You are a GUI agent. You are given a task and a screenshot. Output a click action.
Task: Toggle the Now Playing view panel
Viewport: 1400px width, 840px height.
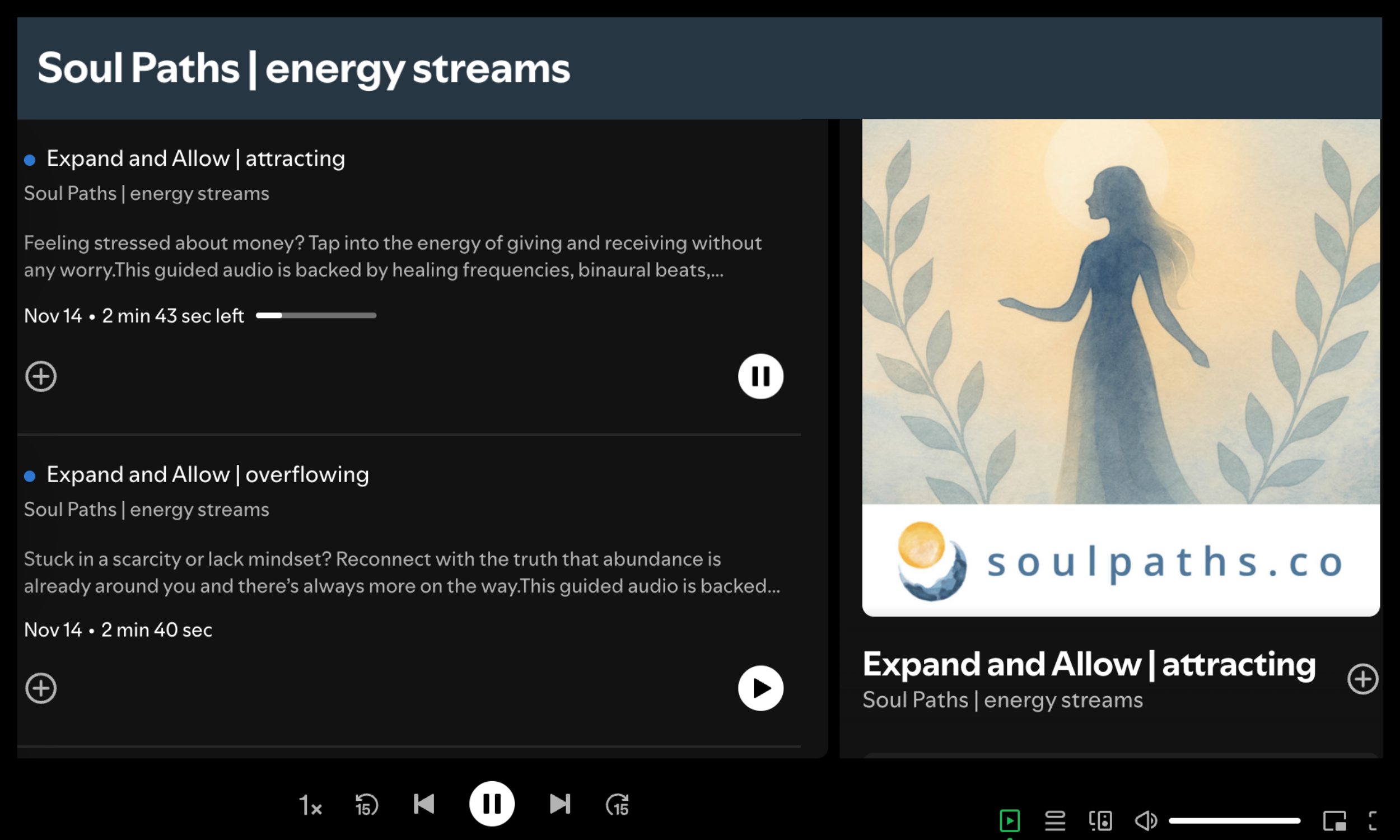pyautogui.click(x=1010, y=820)
